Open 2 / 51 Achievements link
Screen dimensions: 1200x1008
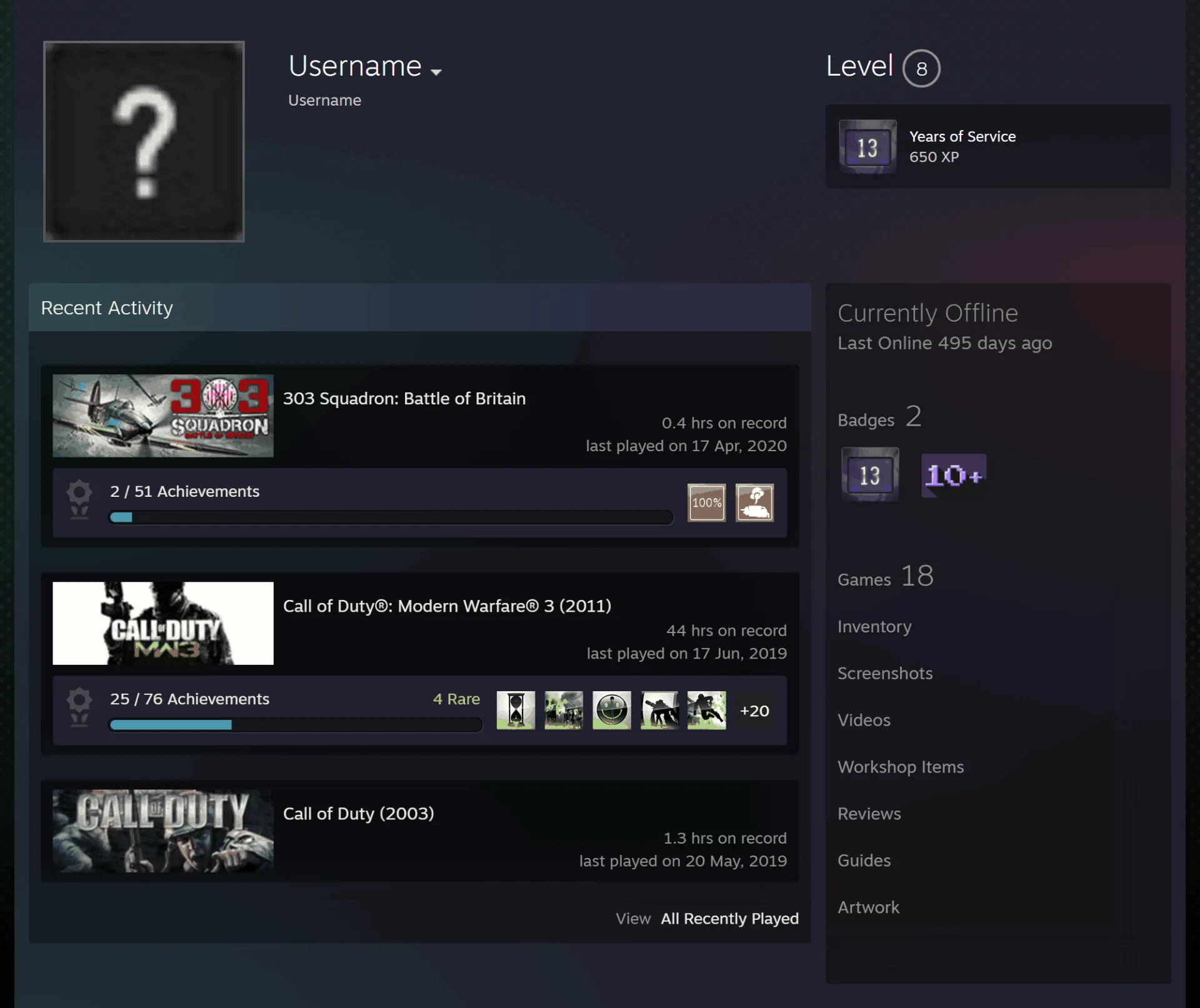(184, 491)
